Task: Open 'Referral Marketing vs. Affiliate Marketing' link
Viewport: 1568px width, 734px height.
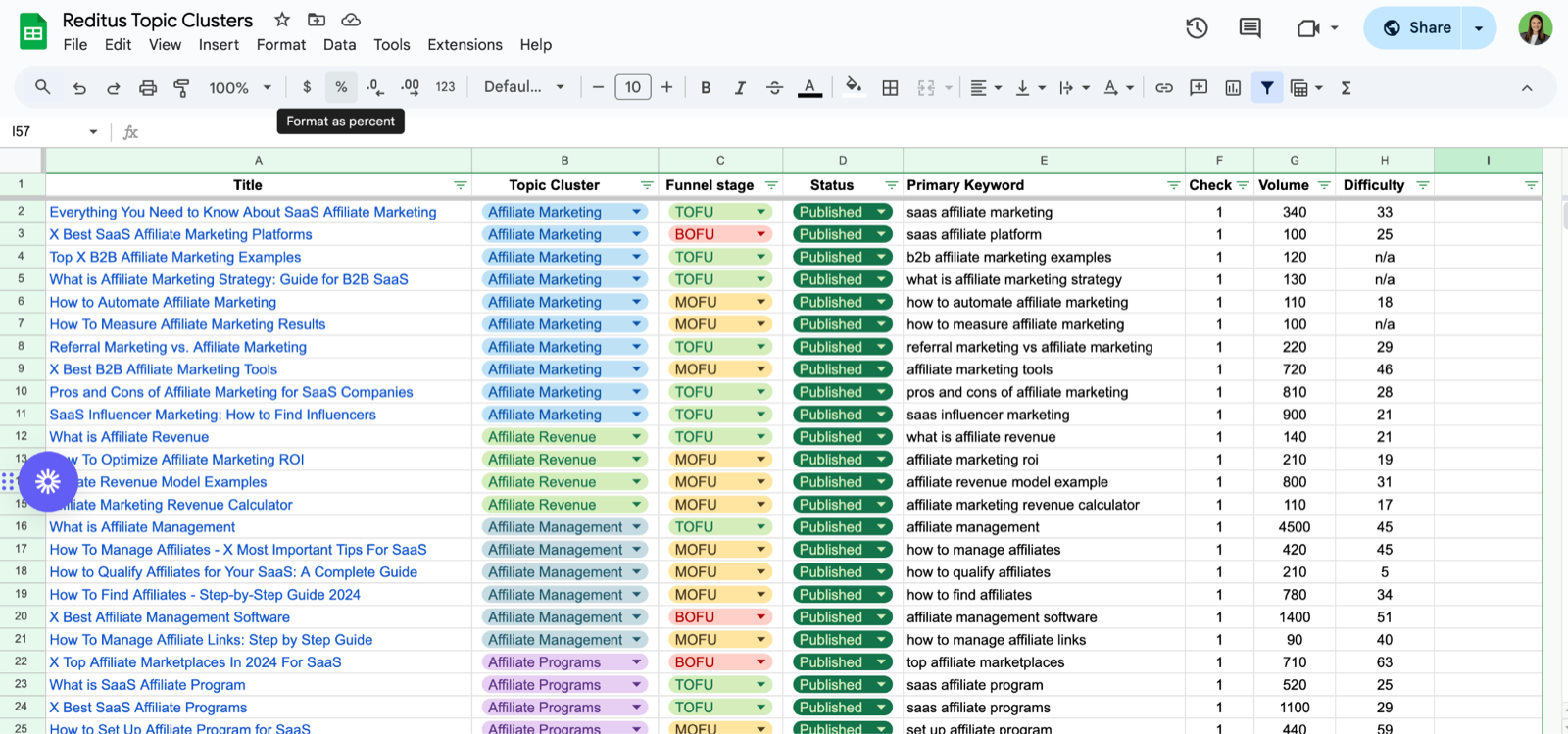Action: [x=178, y=347]
